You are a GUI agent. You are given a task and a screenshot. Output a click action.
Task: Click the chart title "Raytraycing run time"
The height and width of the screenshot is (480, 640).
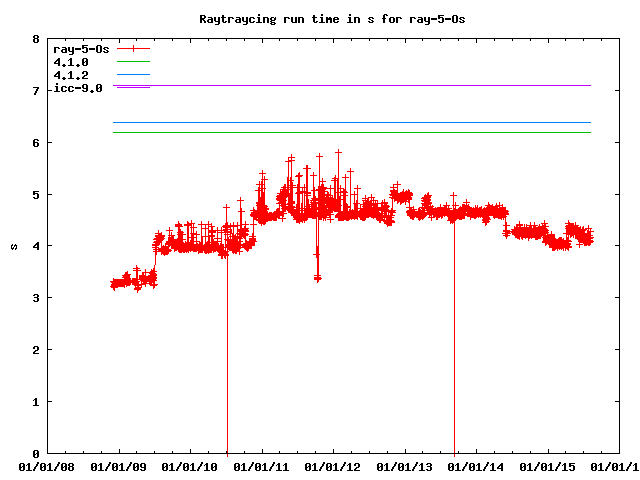[320, 19]
